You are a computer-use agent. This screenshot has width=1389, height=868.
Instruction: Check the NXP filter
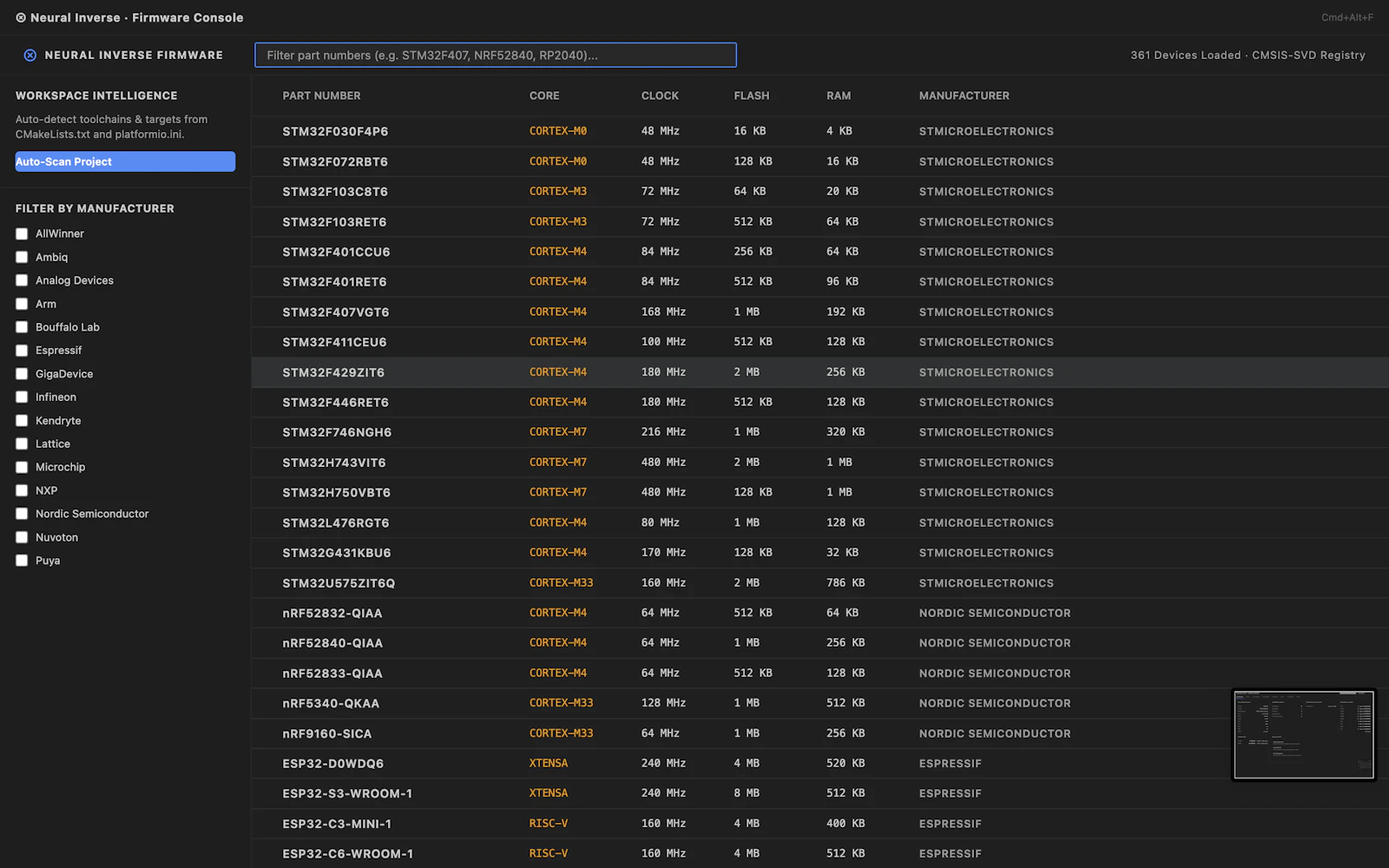coord(22,490)
